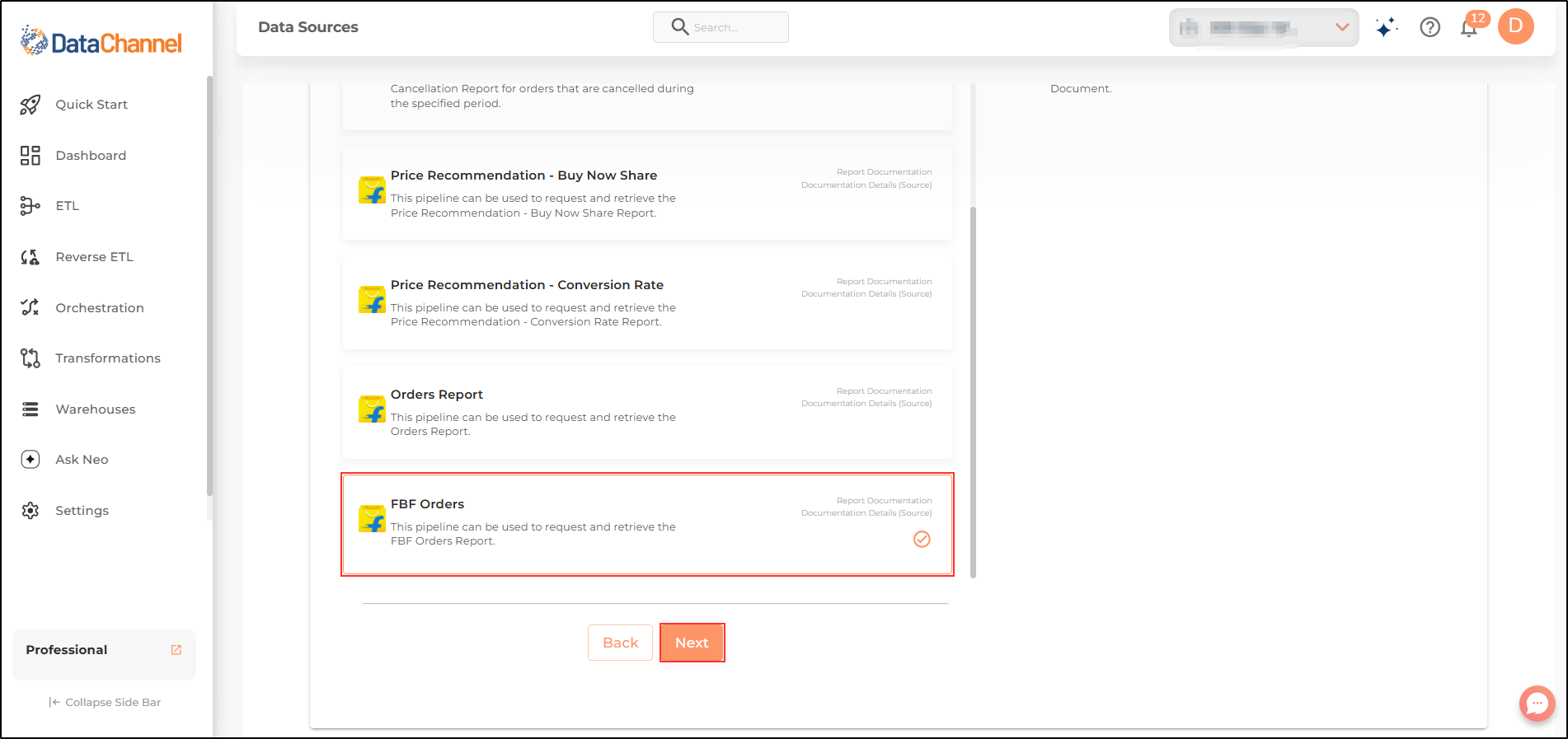Image resolution: width=1568 pixels, height=739 pixels.
Task: Expand the account selector dropdown
Action: 1264,28
